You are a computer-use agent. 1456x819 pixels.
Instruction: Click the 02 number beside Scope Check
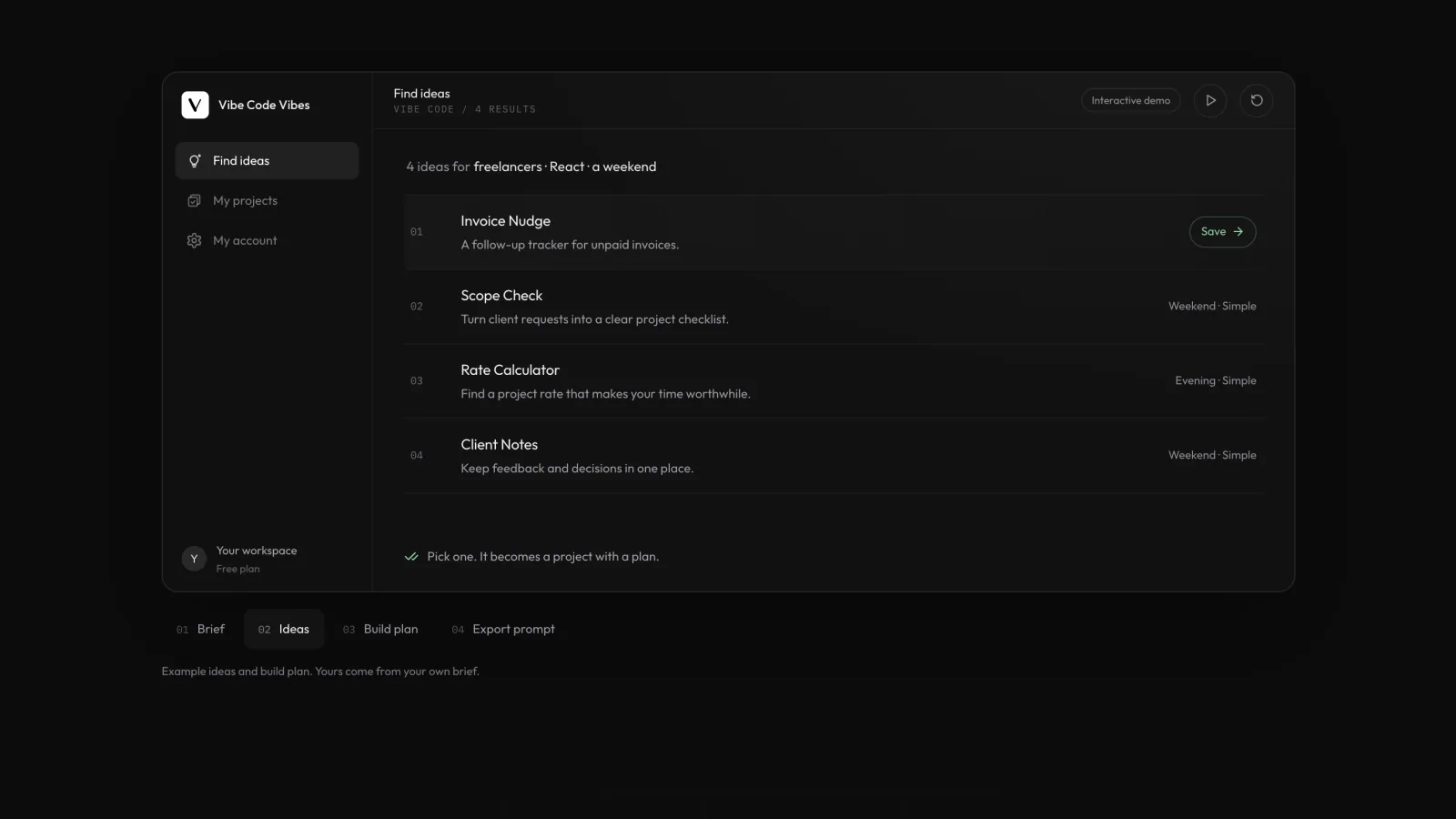417,308
